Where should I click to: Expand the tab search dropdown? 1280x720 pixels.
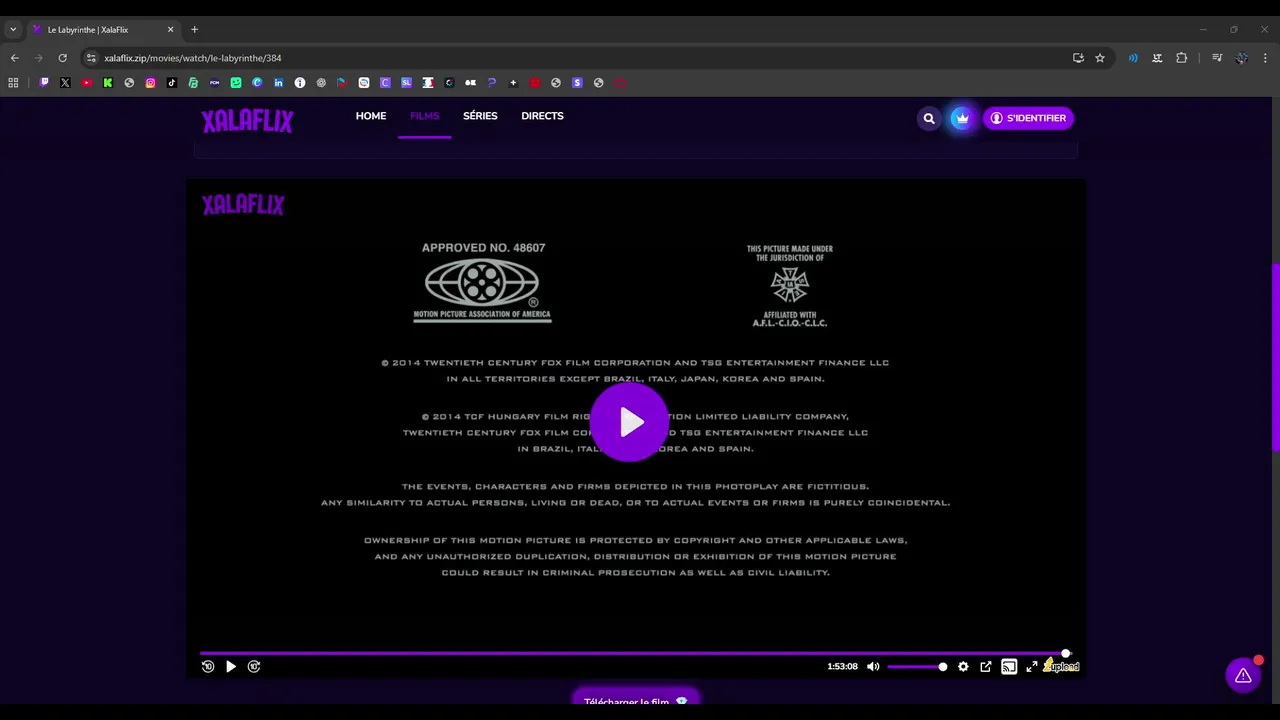[13, 30]
